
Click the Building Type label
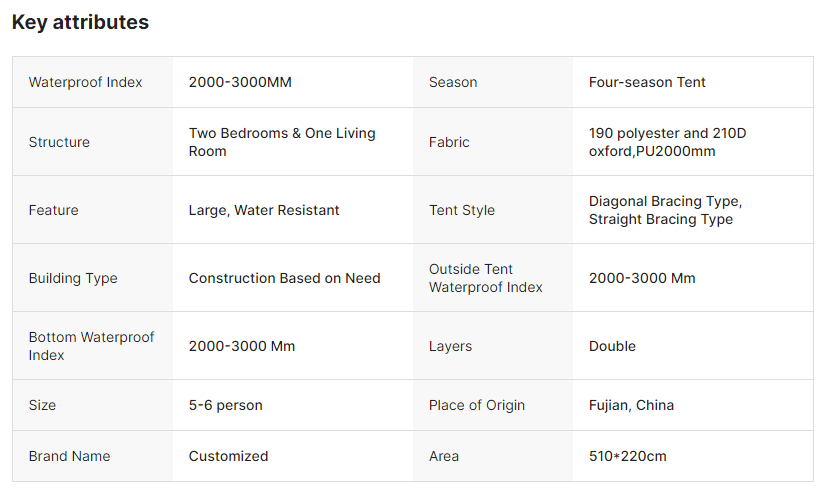pyautogui.click(x=73, y=278)
